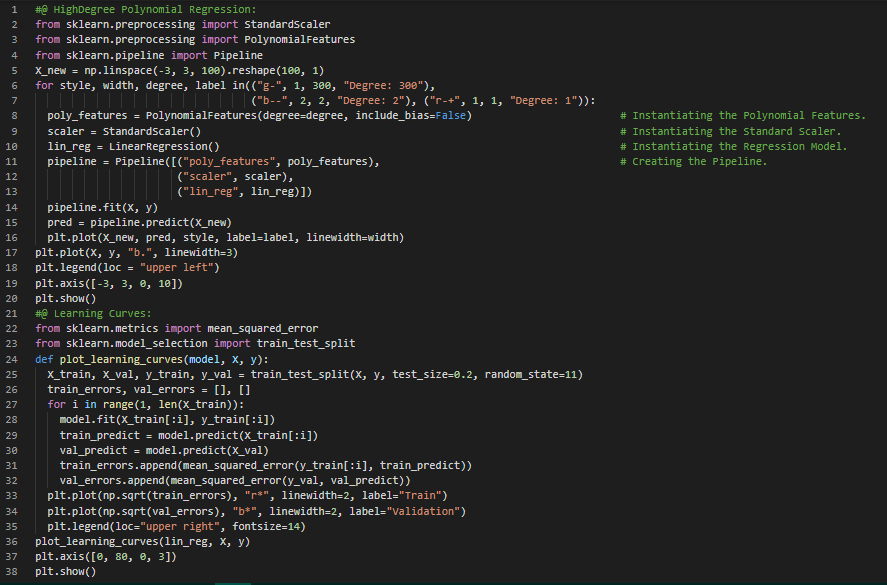Click the def plot_learning_curves function name
Screen dimensions: 887x585
pyautogui.click(x=122, y=359)
